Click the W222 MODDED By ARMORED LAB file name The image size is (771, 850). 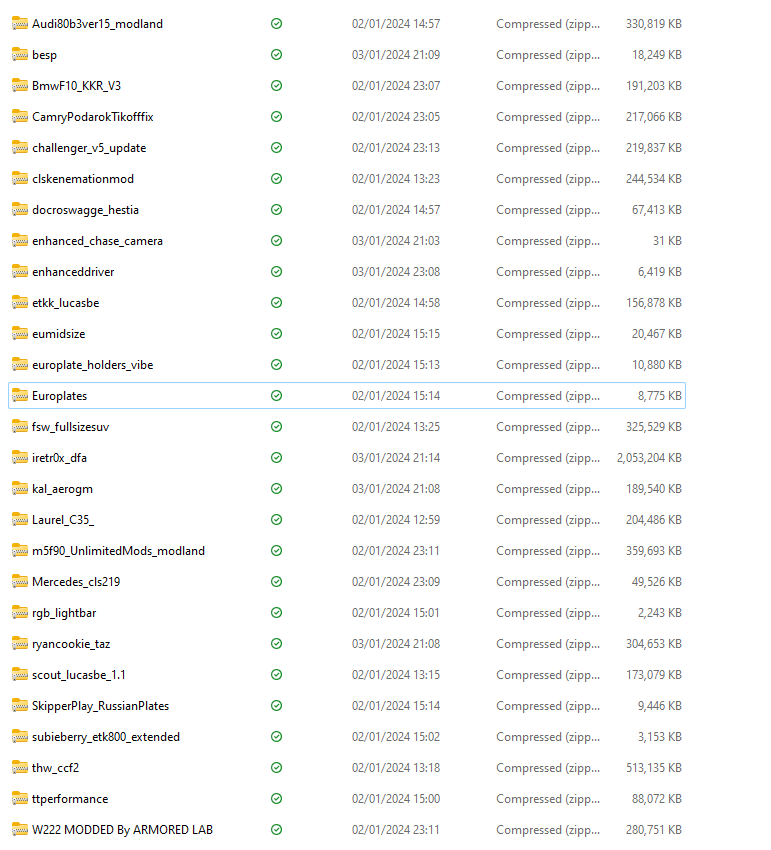pos(123,830)
